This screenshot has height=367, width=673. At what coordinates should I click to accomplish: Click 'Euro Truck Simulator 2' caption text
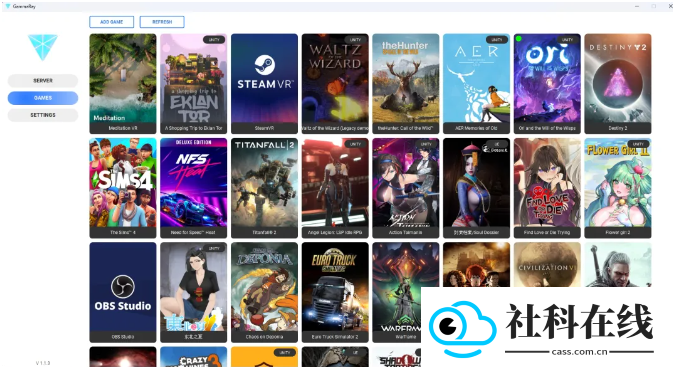(x=335, y=337)
